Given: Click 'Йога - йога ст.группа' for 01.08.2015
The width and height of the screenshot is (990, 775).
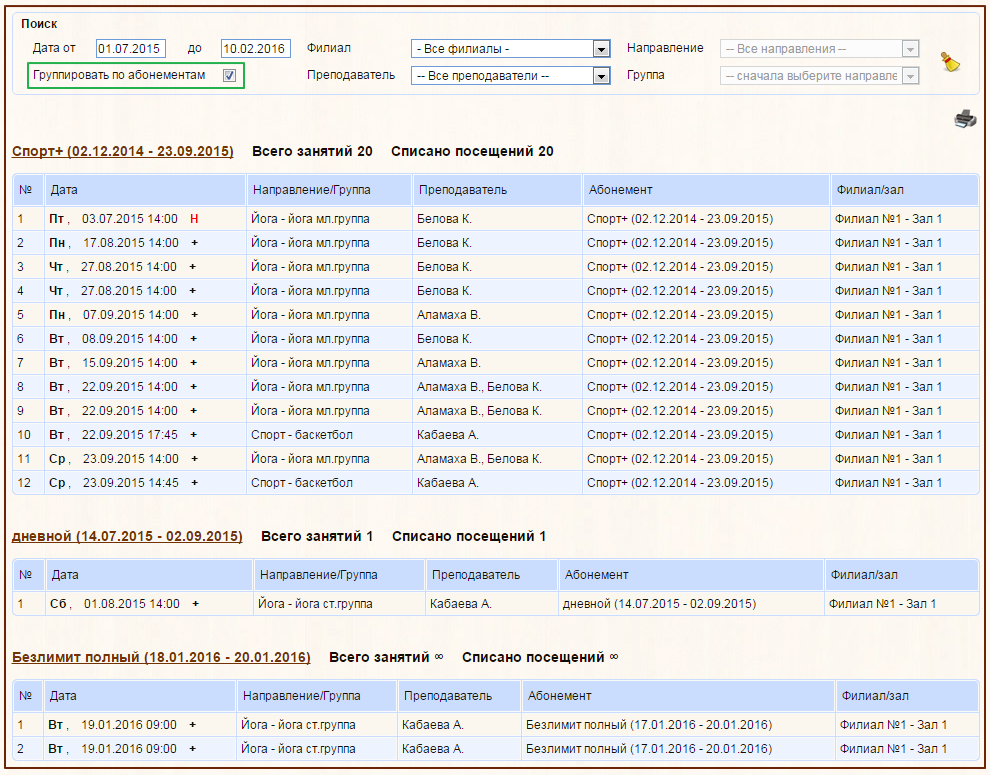Looking at the screenshot, I should (x=315, y=604).
